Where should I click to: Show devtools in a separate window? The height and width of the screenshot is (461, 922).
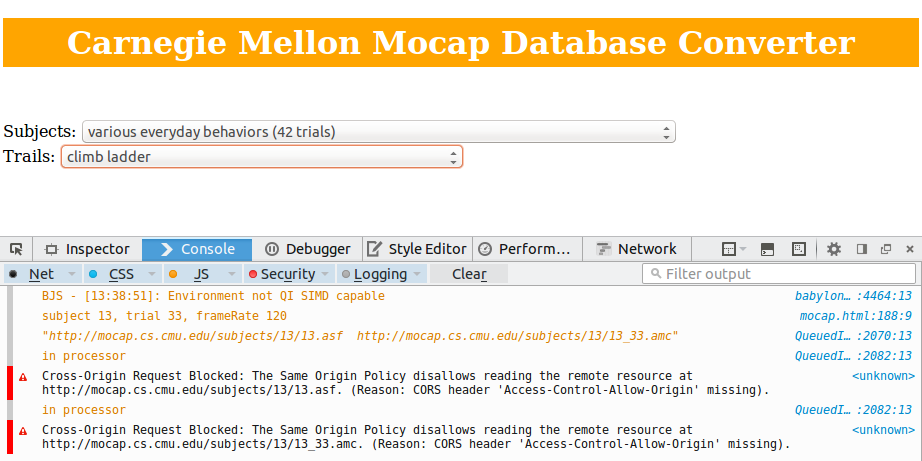pos(886,249)
